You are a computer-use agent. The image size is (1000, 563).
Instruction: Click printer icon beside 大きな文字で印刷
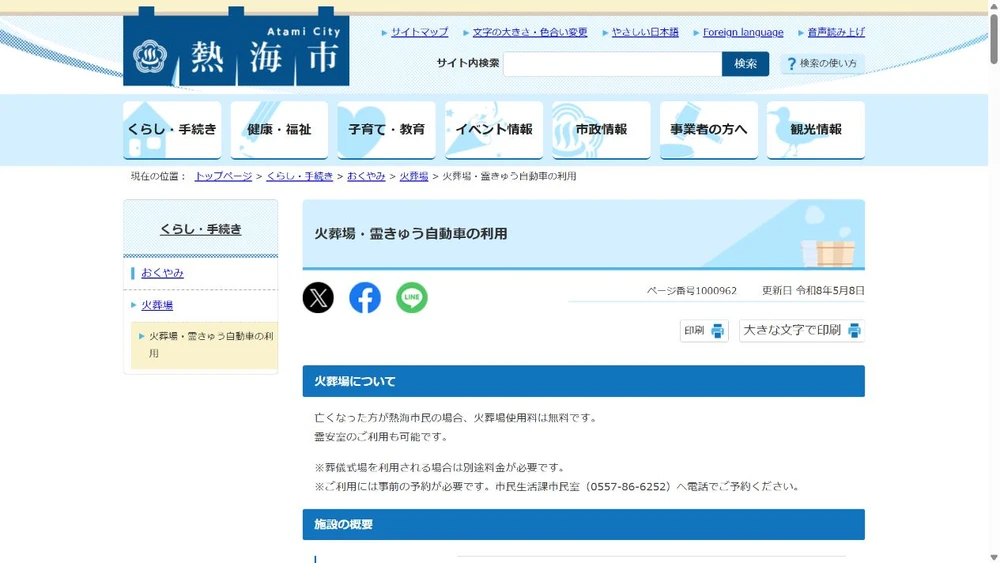point(854,330)
